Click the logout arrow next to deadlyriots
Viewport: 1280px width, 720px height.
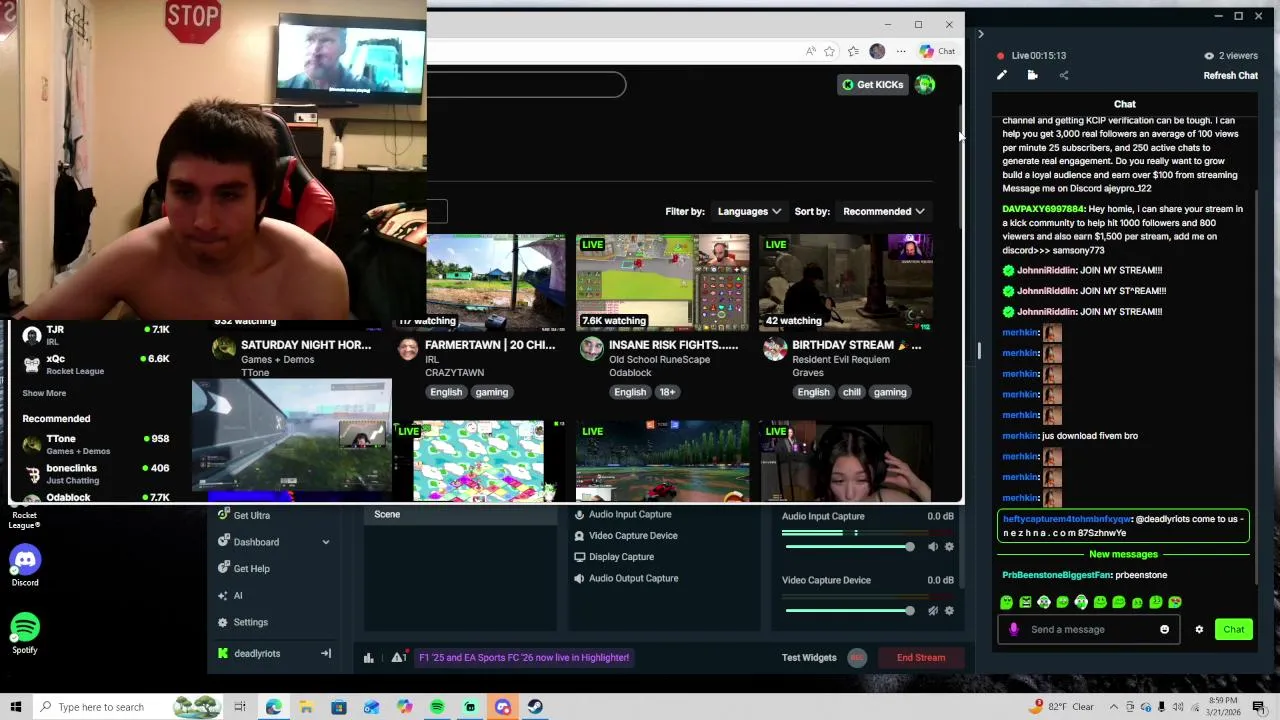pos(325,654)
